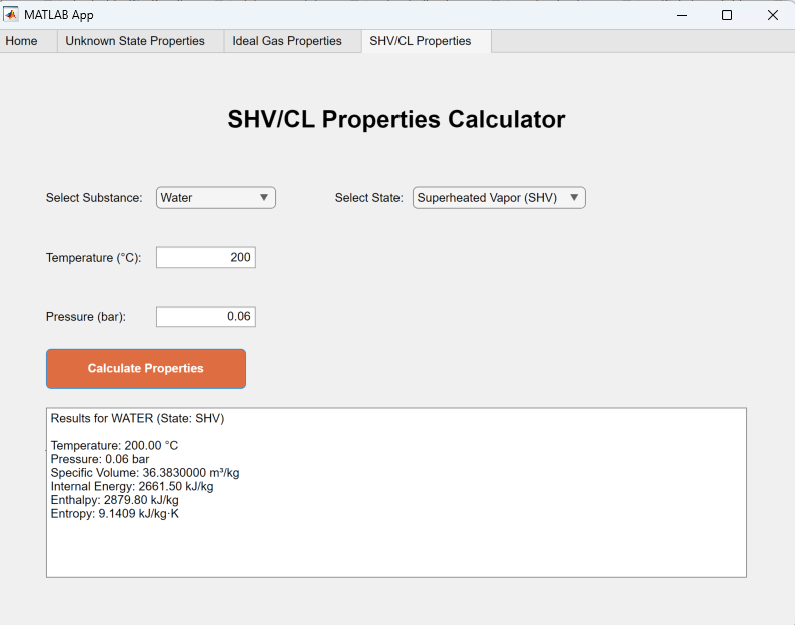Click the Calculate Properties button

(146, 369)
